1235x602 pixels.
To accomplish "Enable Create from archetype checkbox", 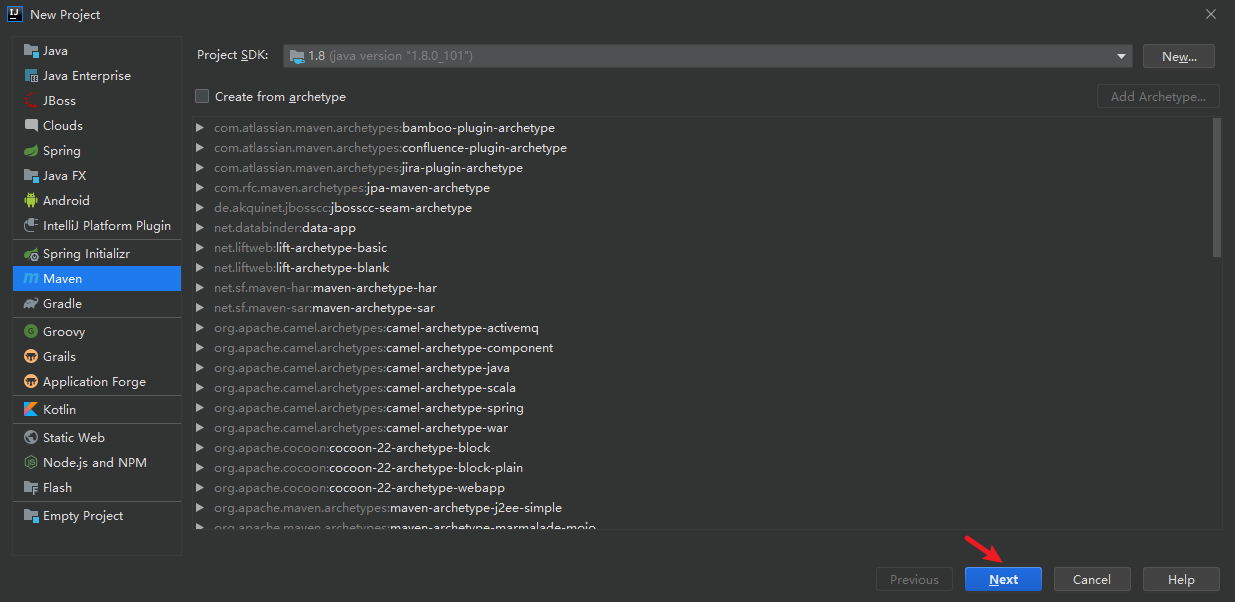I will point(202,97).
